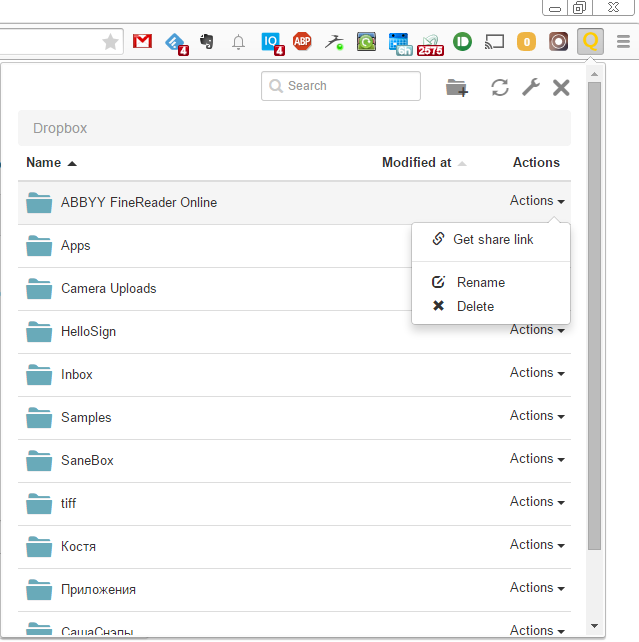The width and height of the screenshot is (639, 642).
Task: Open the Actions dropdown for Inbox
Action: click(x=537, y=373)
